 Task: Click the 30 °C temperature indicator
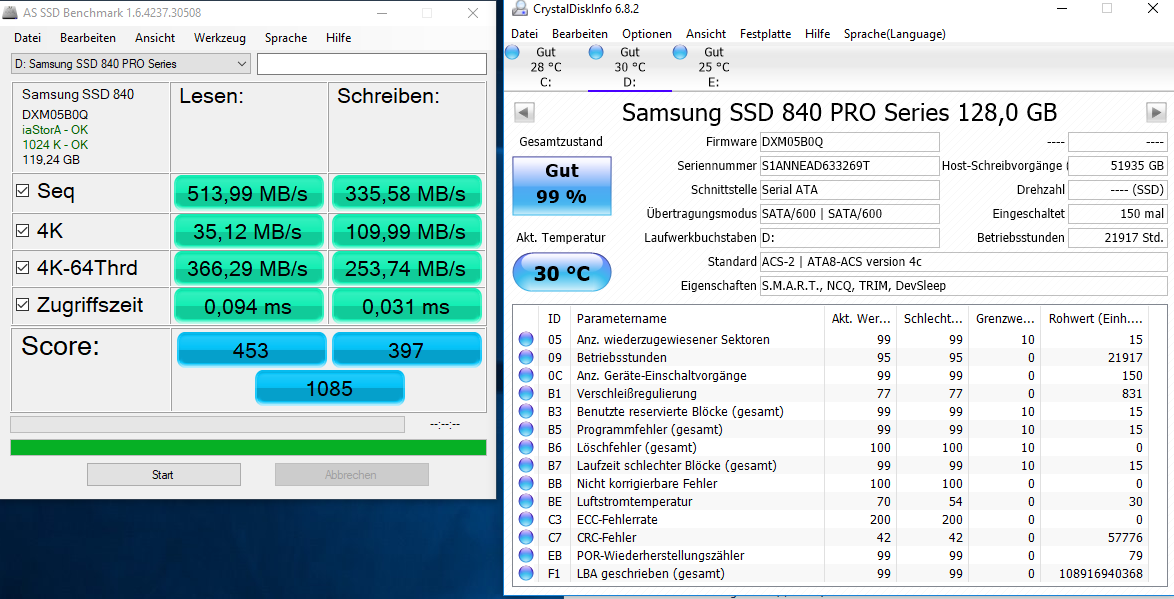562,273
